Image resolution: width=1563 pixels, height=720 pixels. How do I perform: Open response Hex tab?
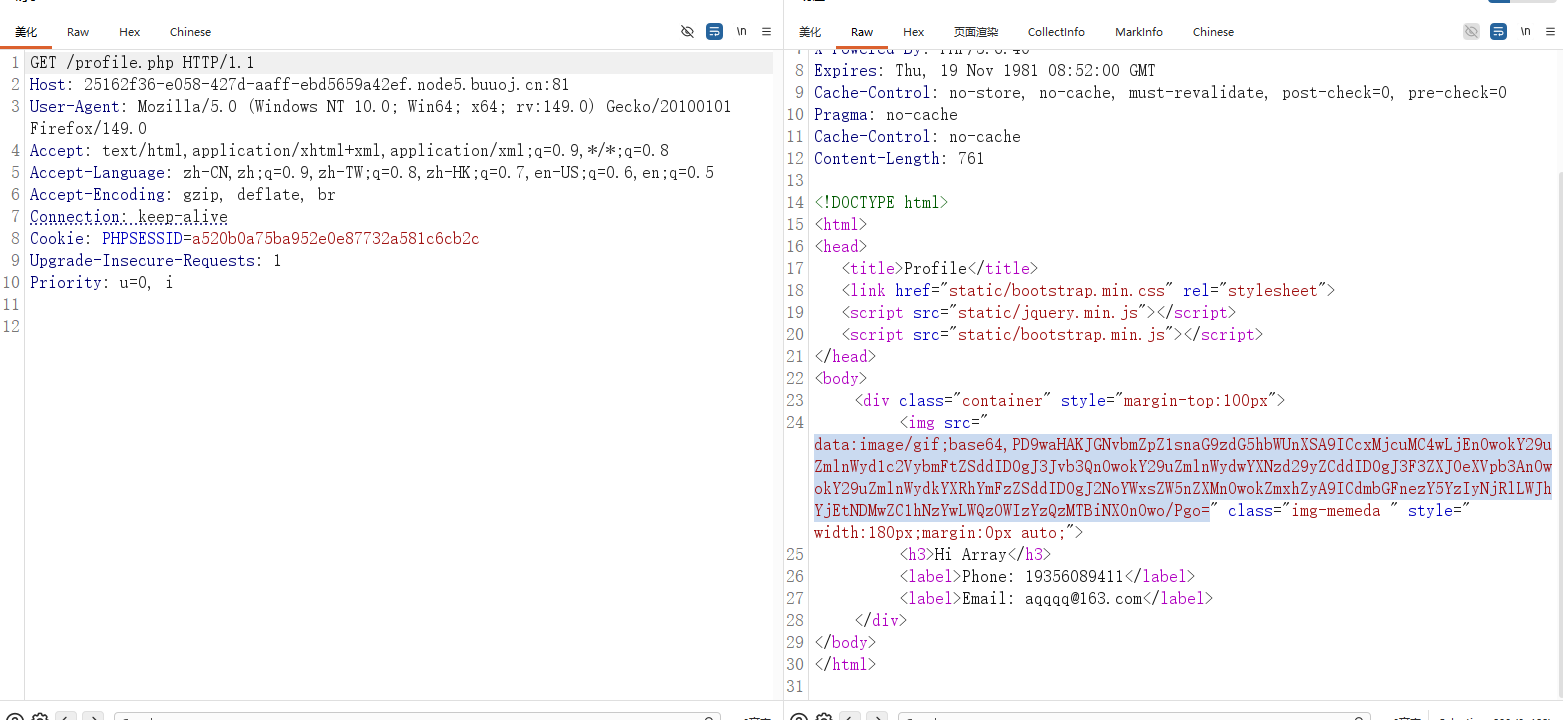click(x=914, y=32)
